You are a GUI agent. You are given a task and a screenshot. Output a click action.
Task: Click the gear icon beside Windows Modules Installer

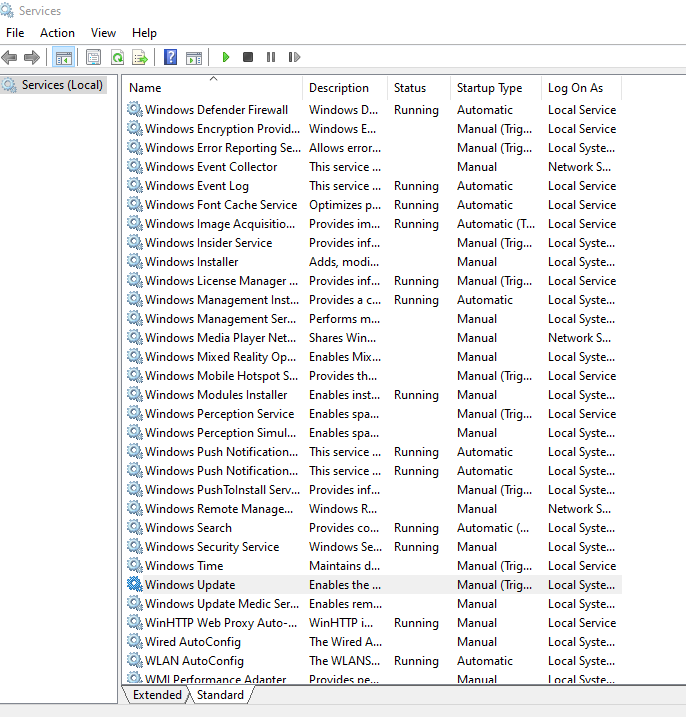[x=134, y=394]
